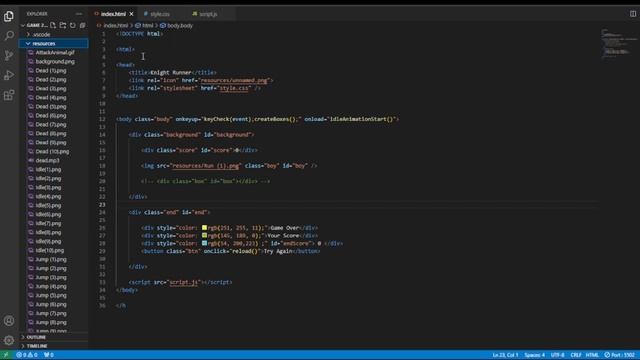Expand the .vscode folder
640x360 pixels.
point(53,35)
